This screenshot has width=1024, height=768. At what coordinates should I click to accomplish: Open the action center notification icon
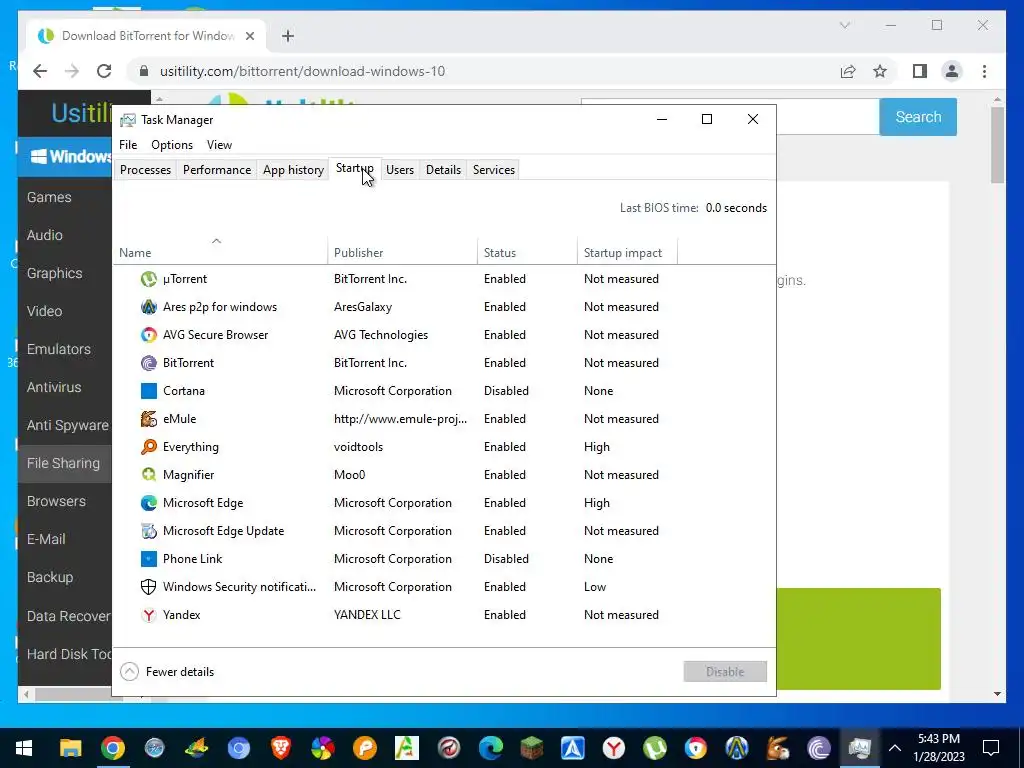[991, 748]
